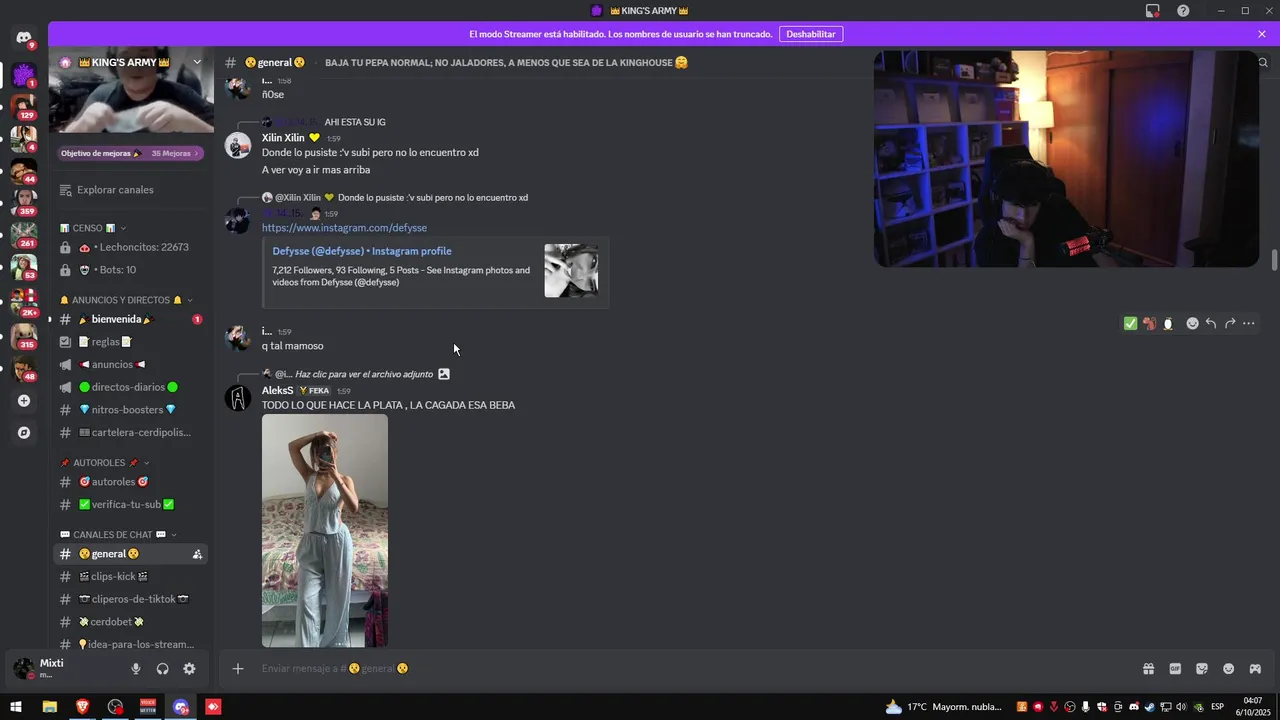
Task: Open directos-diarios channel
Action: pyautogui.click(x=130, y=387)
